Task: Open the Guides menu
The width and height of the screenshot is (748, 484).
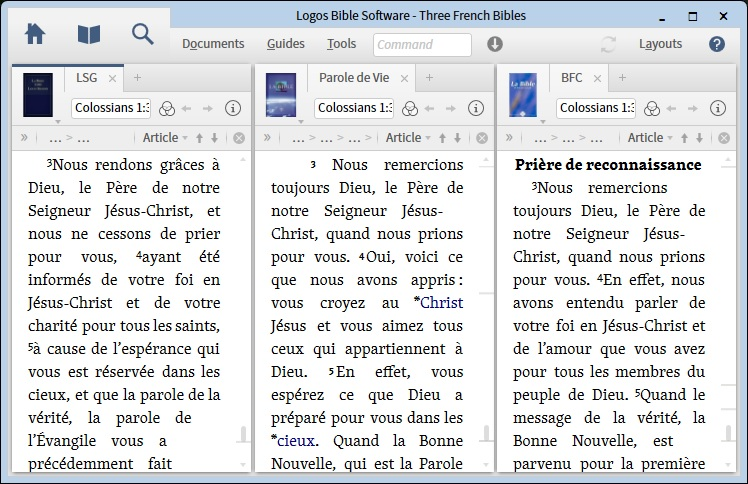Action: click(286, 44)
